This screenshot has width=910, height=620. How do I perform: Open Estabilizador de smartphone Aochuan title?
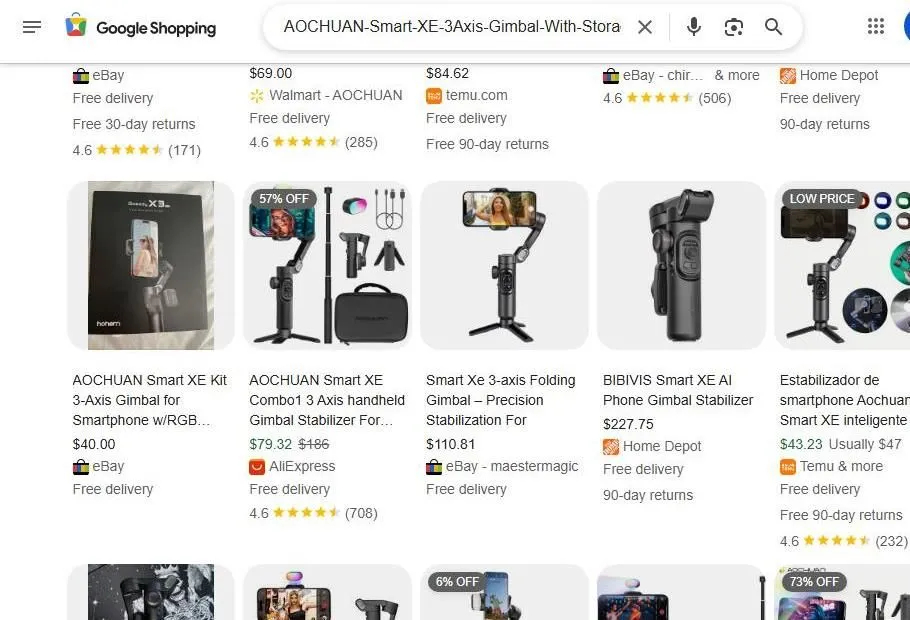(844, 400)
